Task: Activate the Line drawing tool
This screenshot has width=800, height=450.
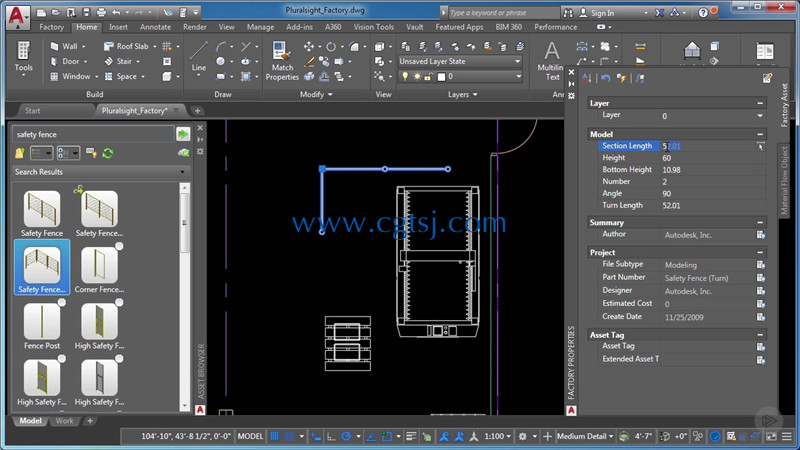Action: tap(198, 57)
